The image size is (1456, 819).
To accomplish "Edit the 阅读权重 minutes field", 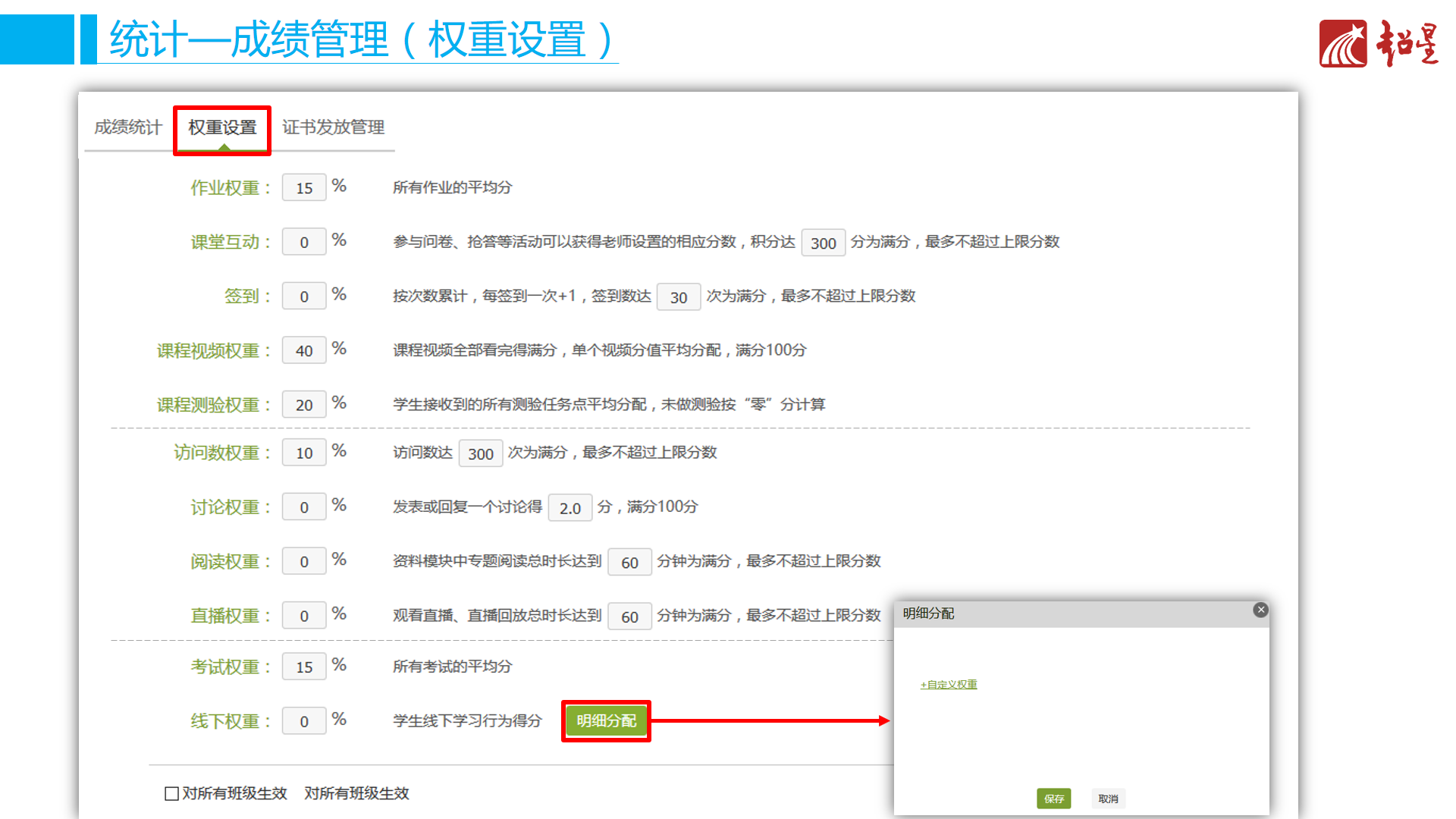I will 629,563.
